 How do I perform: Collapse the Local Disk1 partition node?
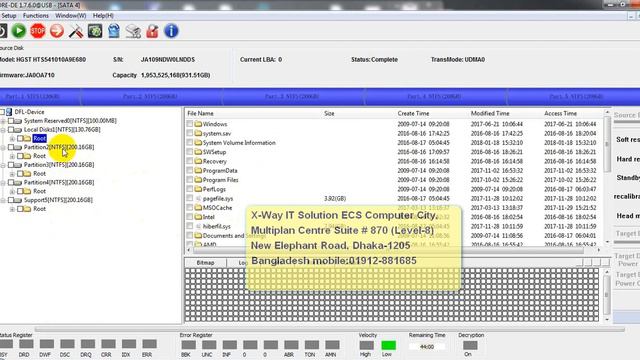coord(3,130)
